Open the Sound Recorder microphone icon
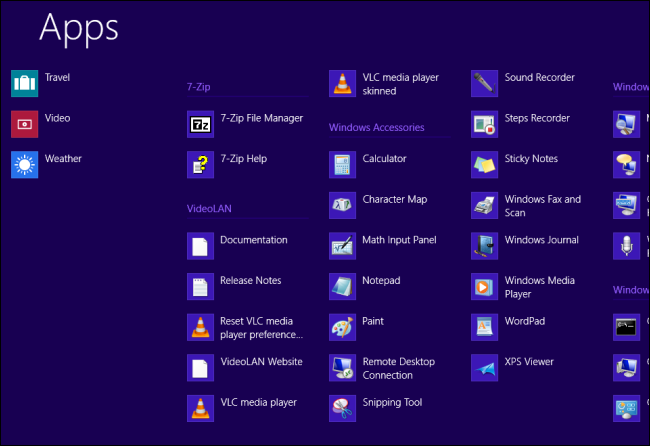Screen dimensions: 650x446 (x=485, y=83)
